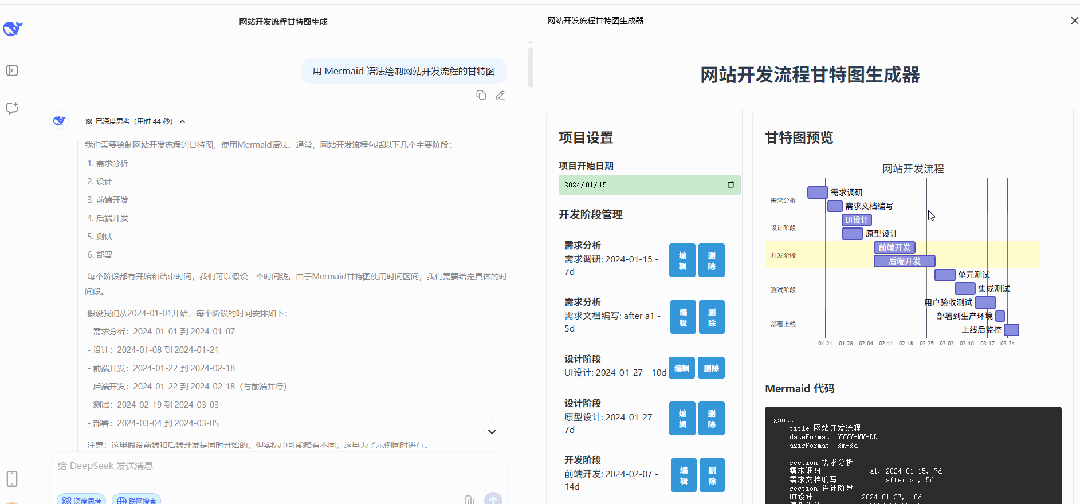Click the chat title at top of conversation
Viewport: 1080px width, 504px height.
282,21
